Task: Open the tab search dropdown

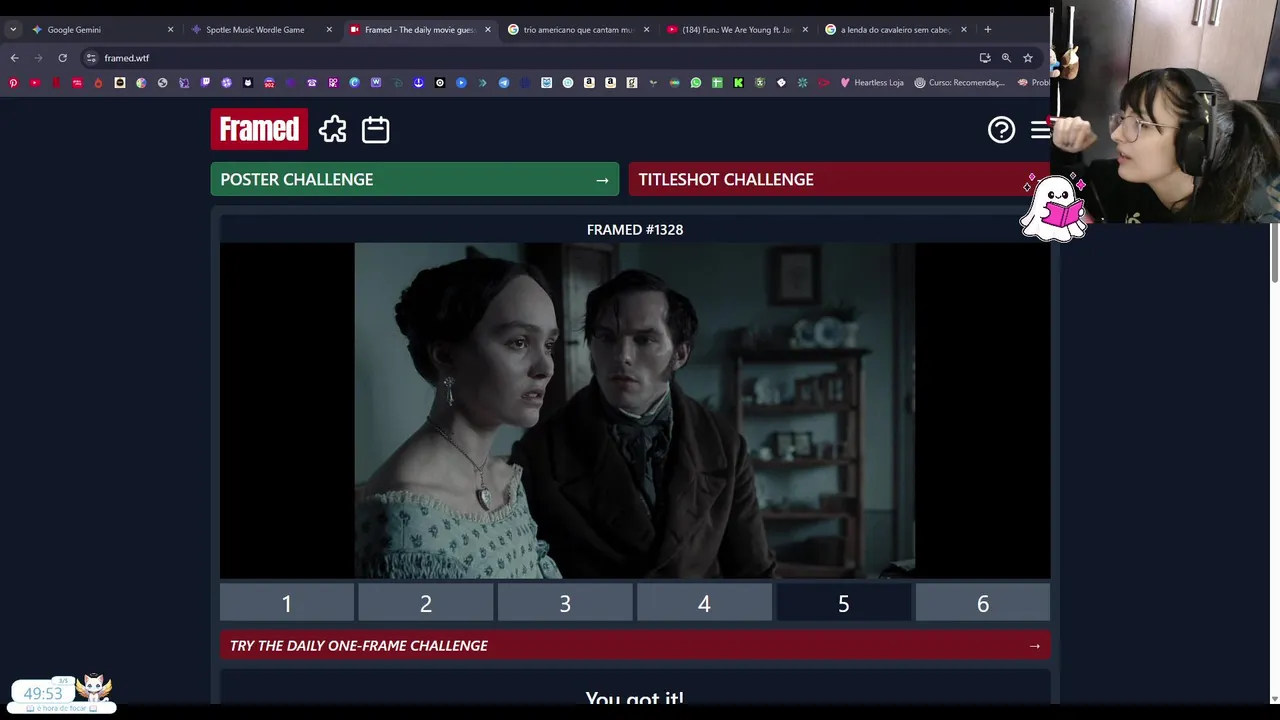Action: tap(13, 29)
